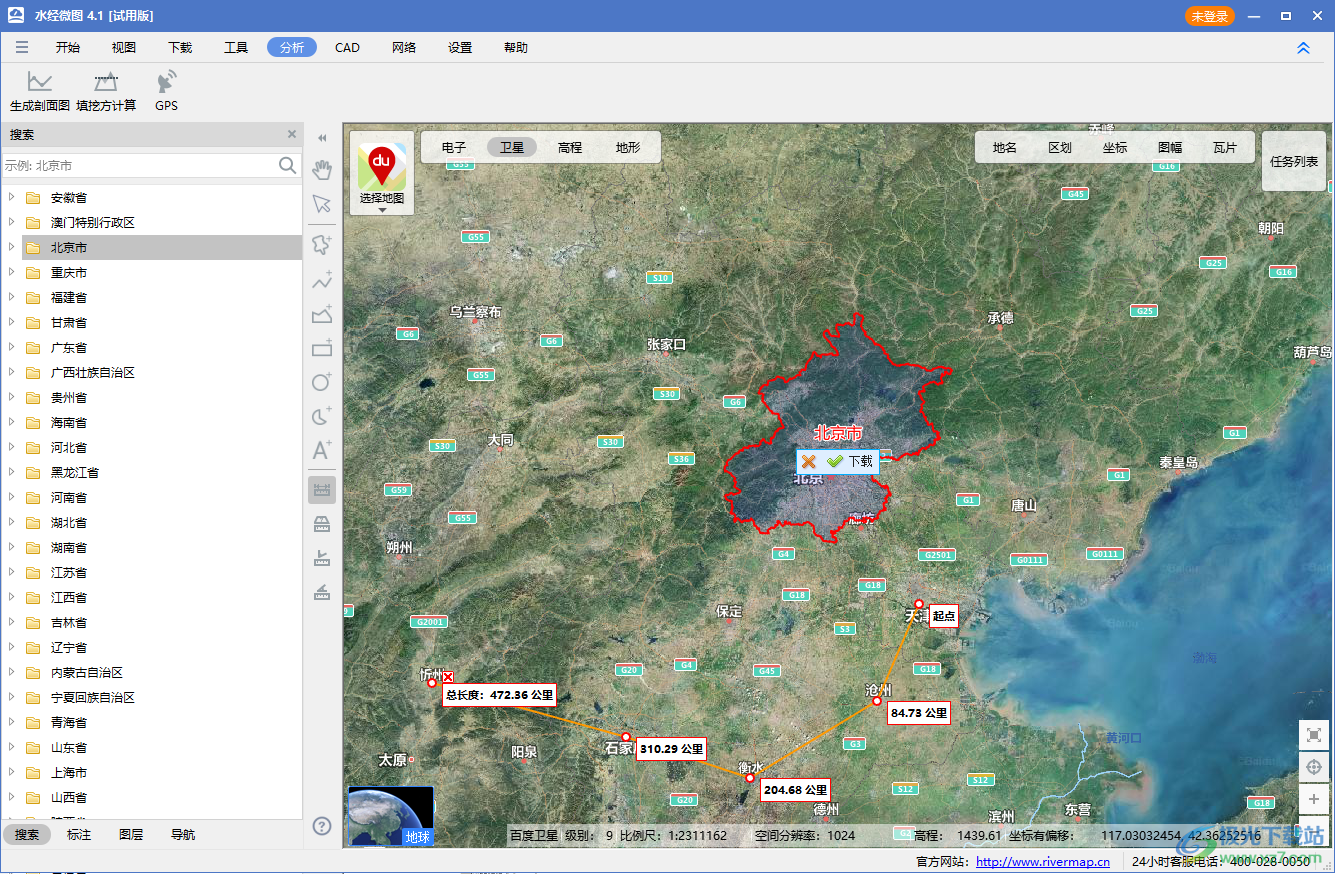The width and height of the screenshot is (1335, 874).
Task: Open the 选择地图 map source dropdown
Action: [382, 173]
